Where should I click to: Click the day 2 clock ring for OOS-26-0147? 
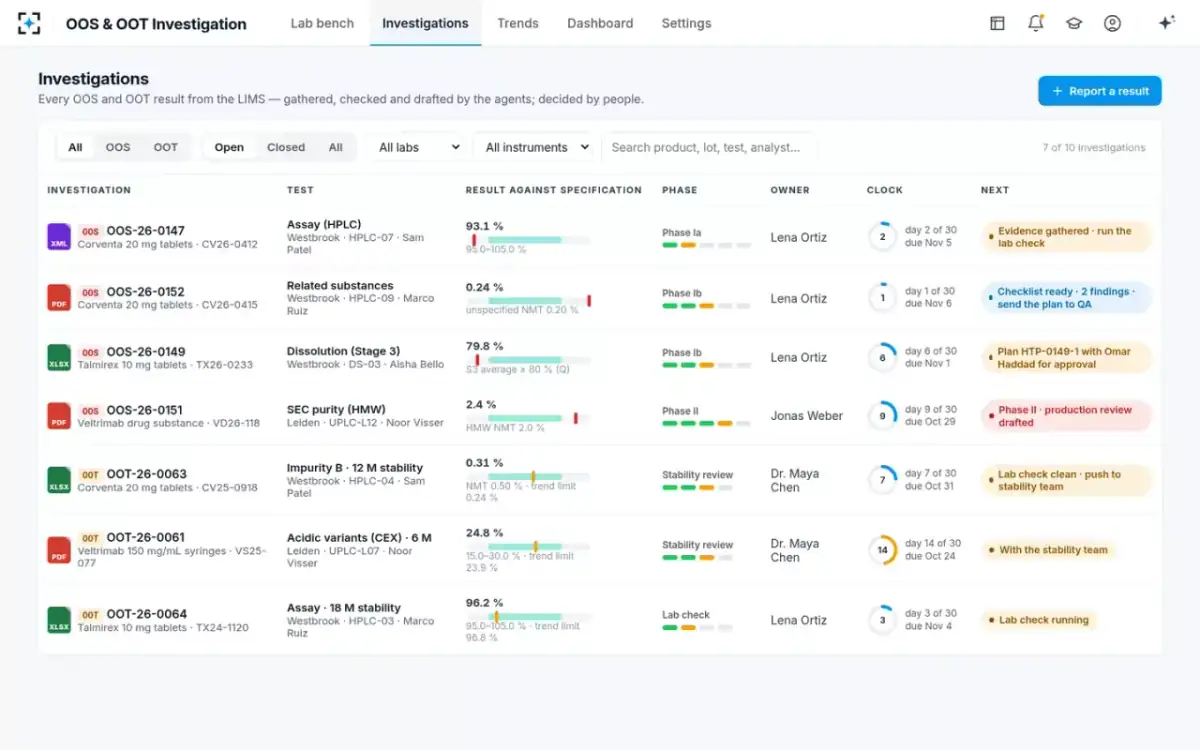coord(882,237)
